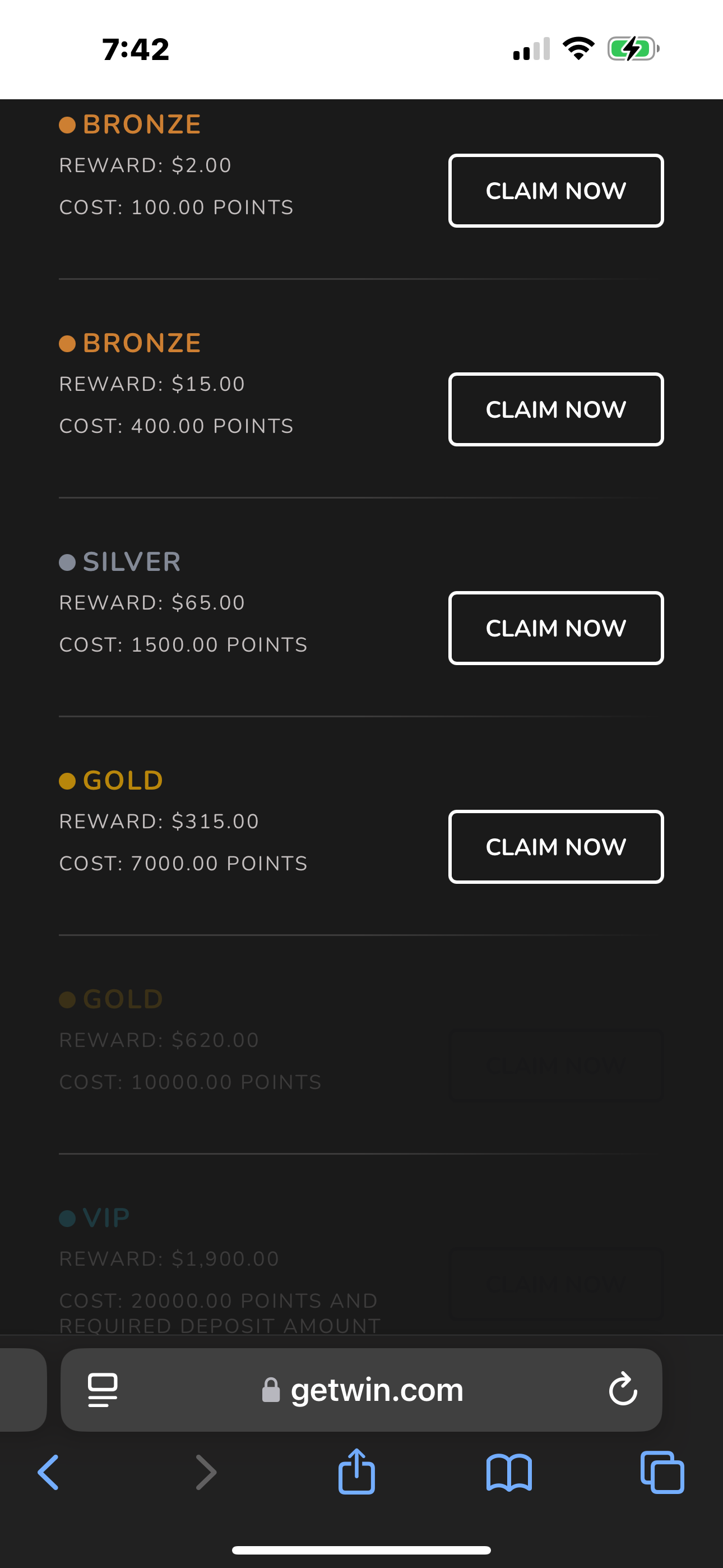Viewport: 723px width, 1568px height.
Task: Claim the $65.00 Silver reward
Action: pyautogui.click(x=555, y=628)
